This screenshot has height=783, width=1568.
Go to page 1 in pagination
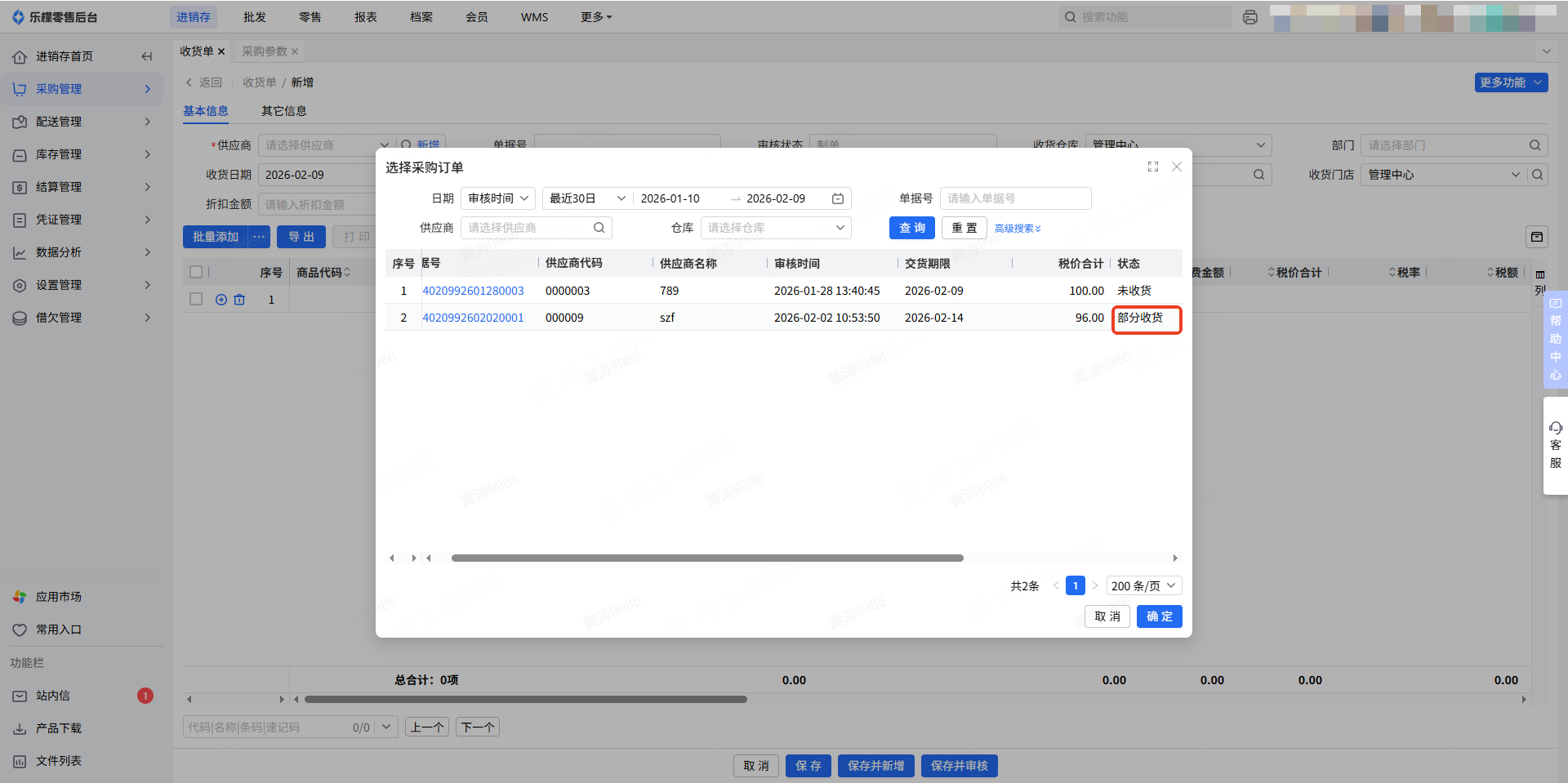pos(1076,586)
